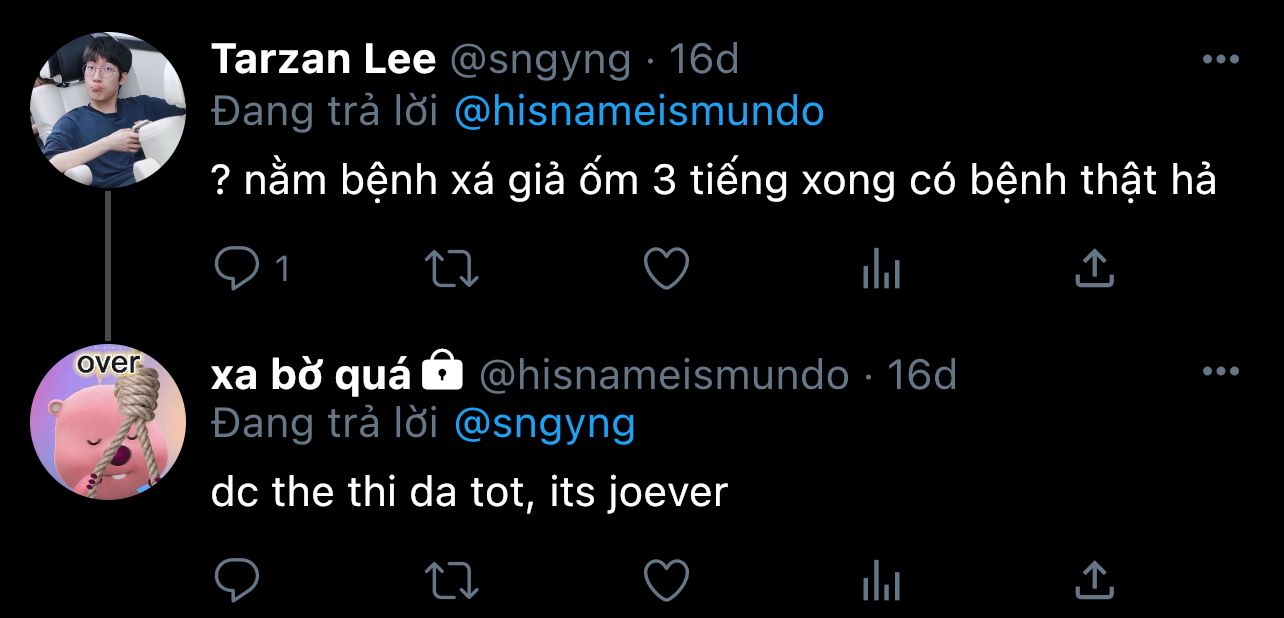Open the xa bờ quá display name
1284x618 pixels.
[311, 375]
